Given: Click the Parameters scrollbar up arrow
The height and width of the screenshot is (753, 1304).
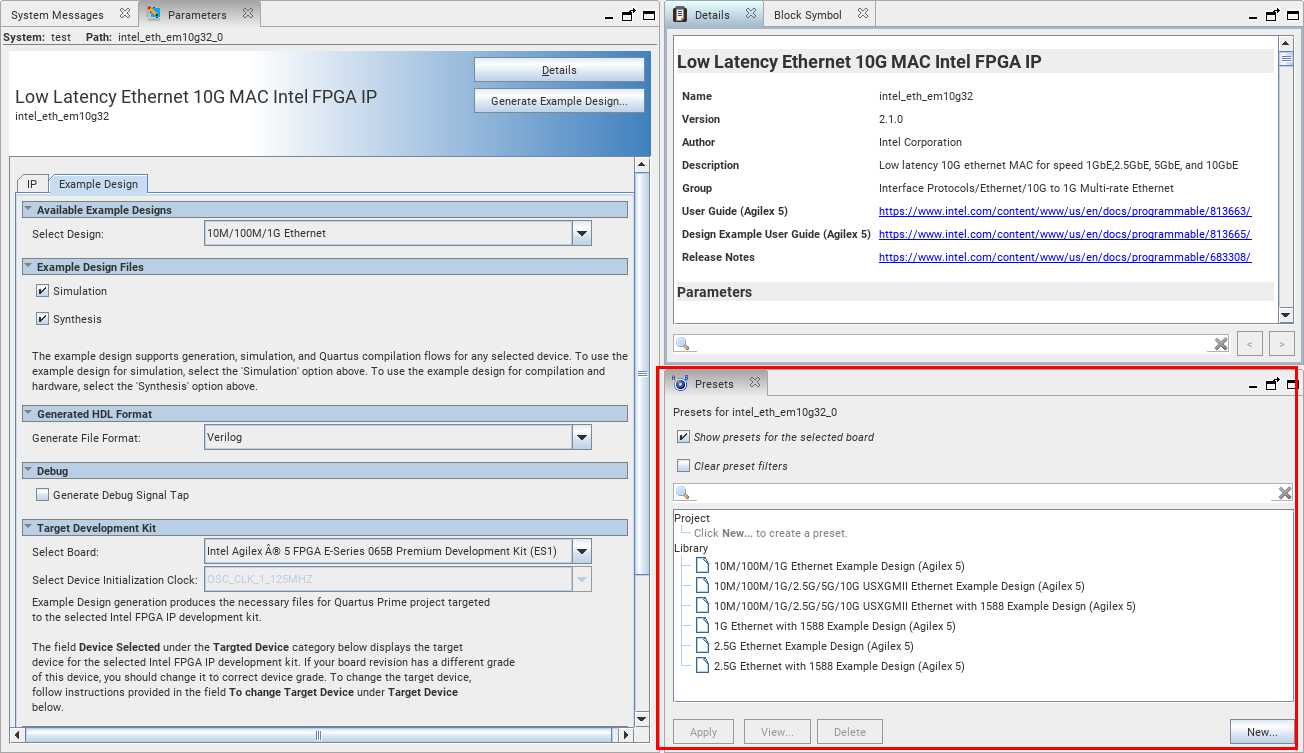Looking at the screenshot, I should click(642, 165).
